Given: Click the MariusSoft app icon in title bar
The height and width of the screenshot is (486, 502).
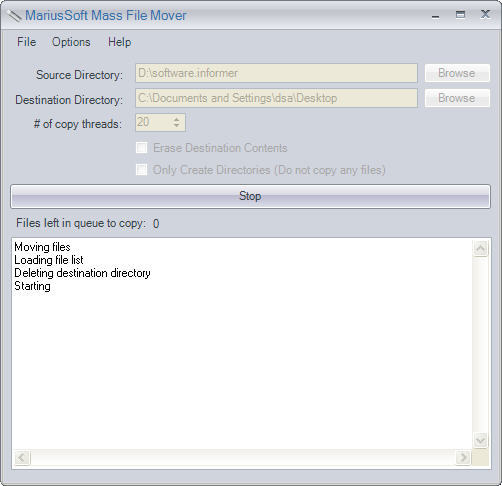Looking at the screenshot, I should click(x=14, y=16).
